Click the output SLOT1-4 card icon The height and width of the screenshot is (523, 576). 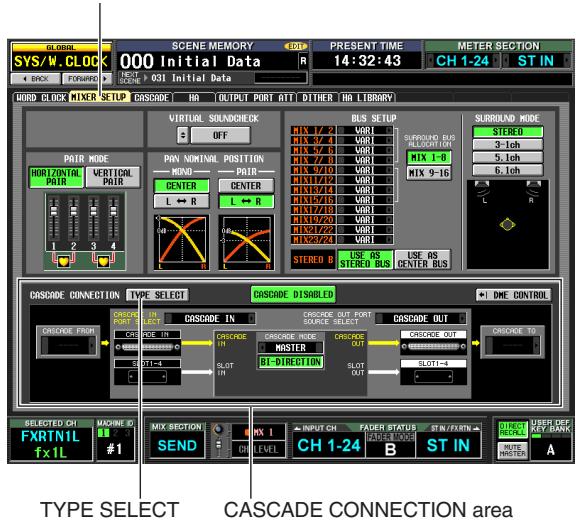click(x=433, y=376)
